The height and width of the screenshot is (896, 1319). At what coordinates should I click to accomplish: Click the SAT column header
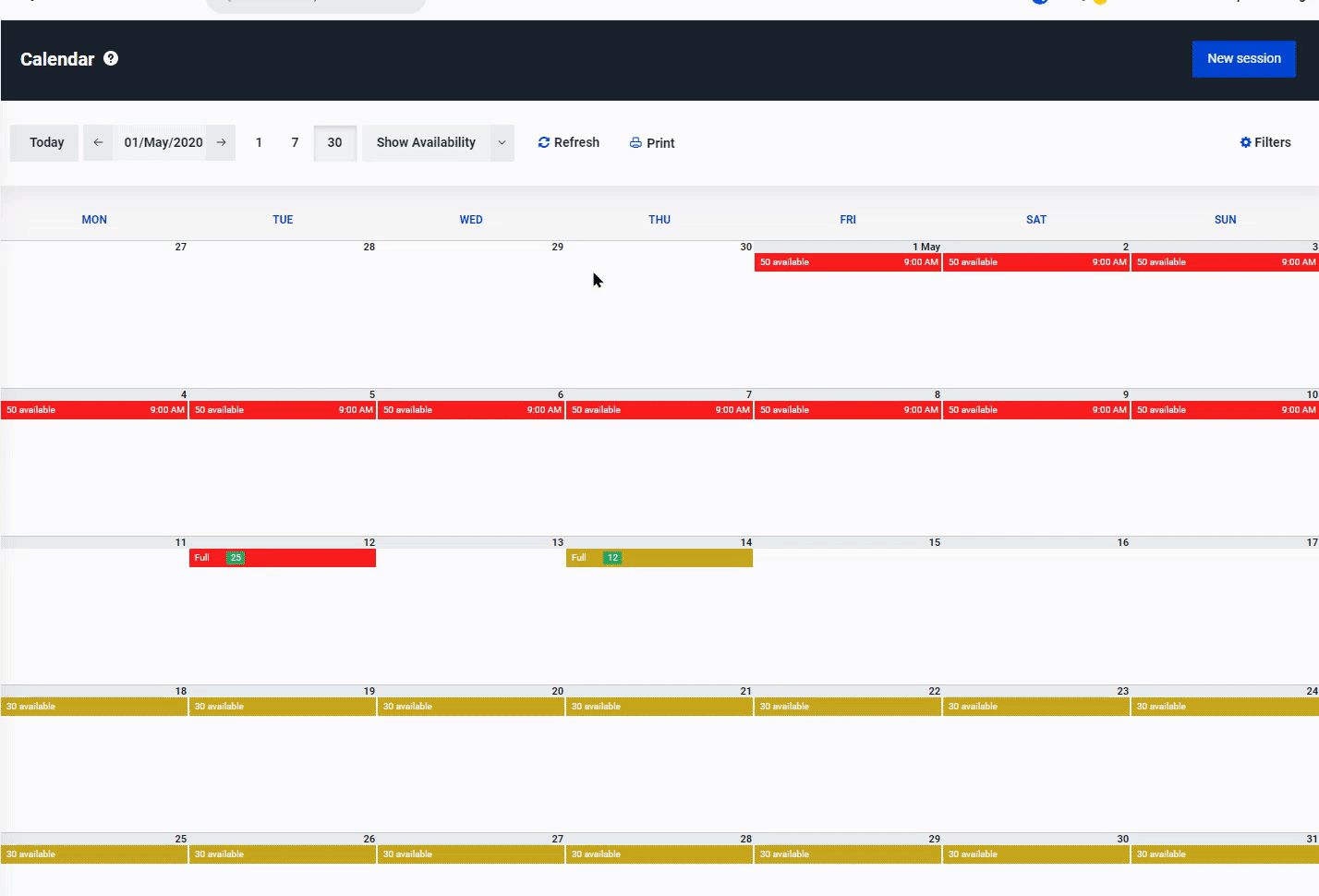point(1036,220)
